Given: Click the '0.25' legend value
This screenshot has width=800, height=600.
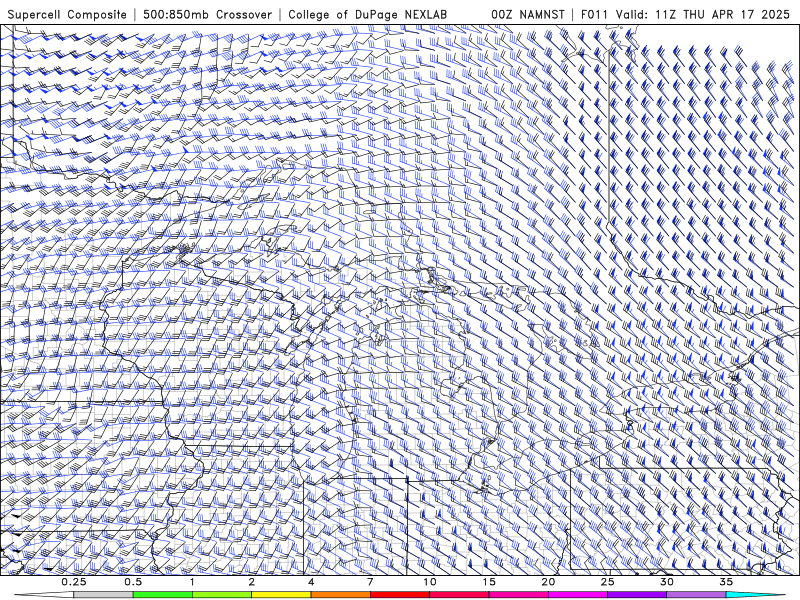Looking at the screenshot, I should [74, 582].
